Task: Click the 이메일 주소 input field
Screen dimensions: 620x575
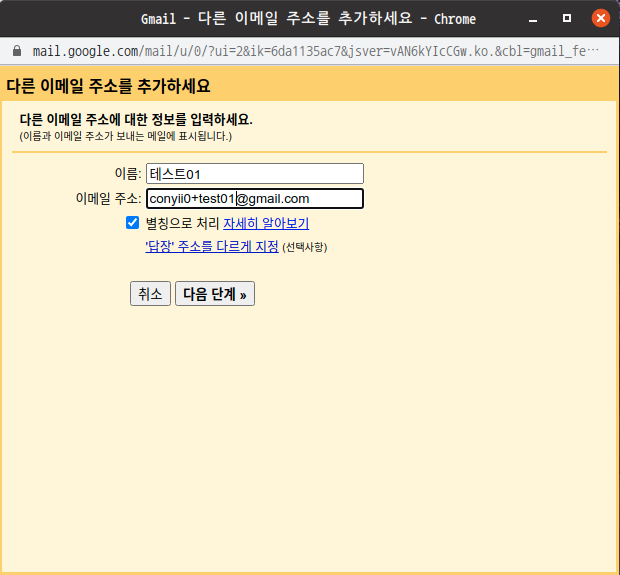Action: (255, 199)
